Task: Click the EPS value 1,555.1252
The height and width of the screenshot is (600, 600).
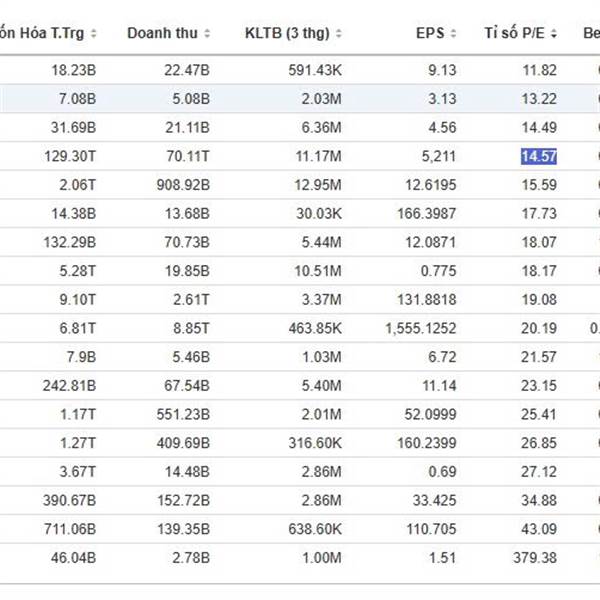Action: [420, 328]
